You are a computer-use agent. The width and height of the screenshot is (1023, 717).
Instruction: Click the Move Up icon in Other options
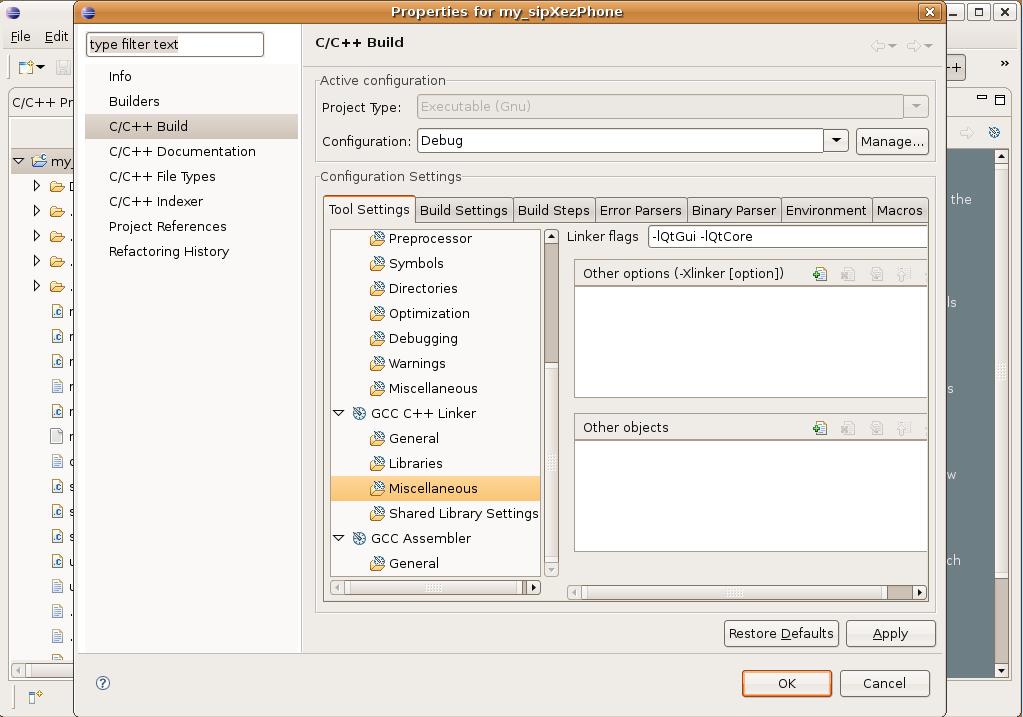pyautogui.click(x=904, y=274)
